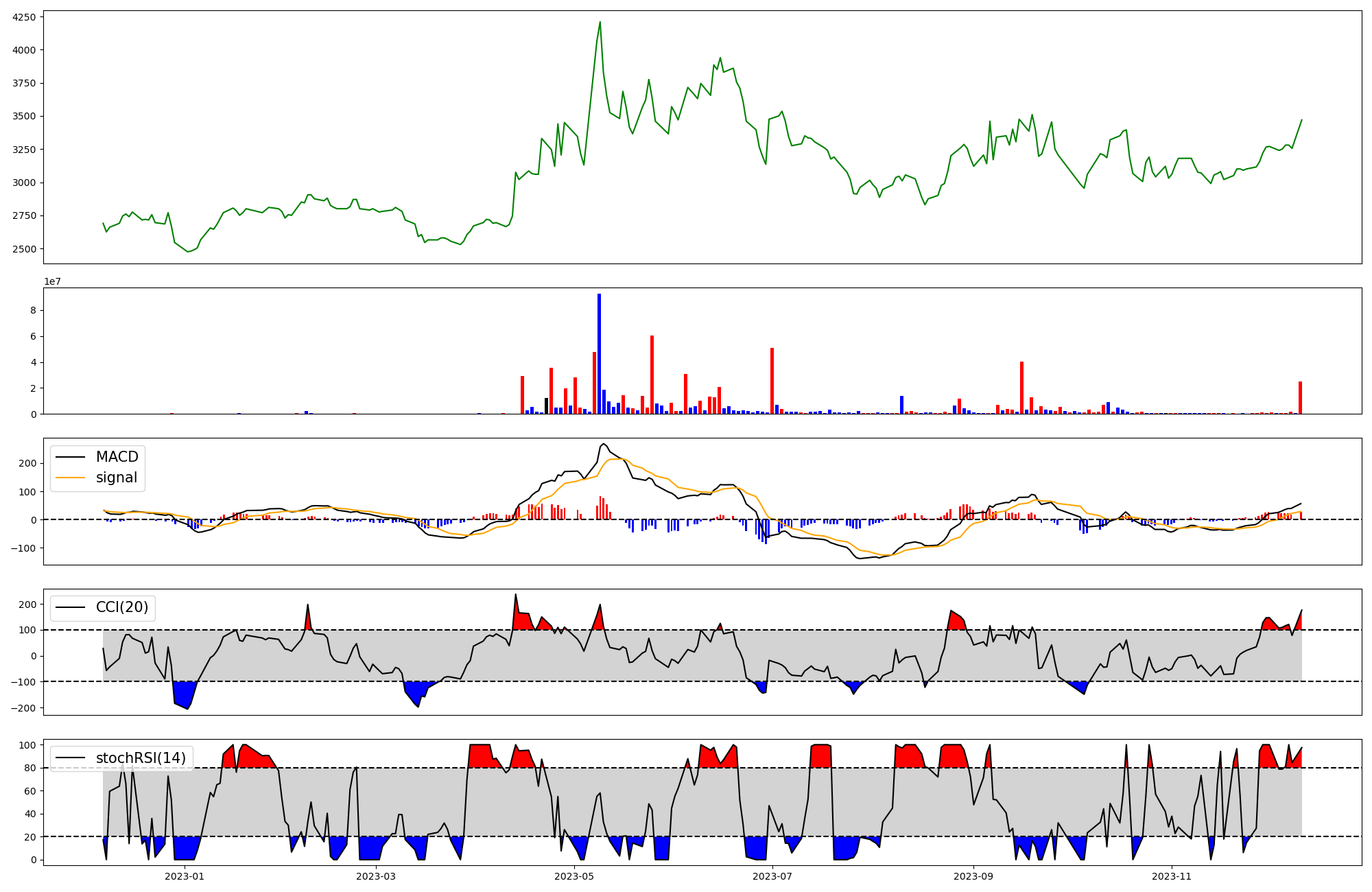
Task: Select the stochRSI(14) legend entry
Action: point(141,758)
